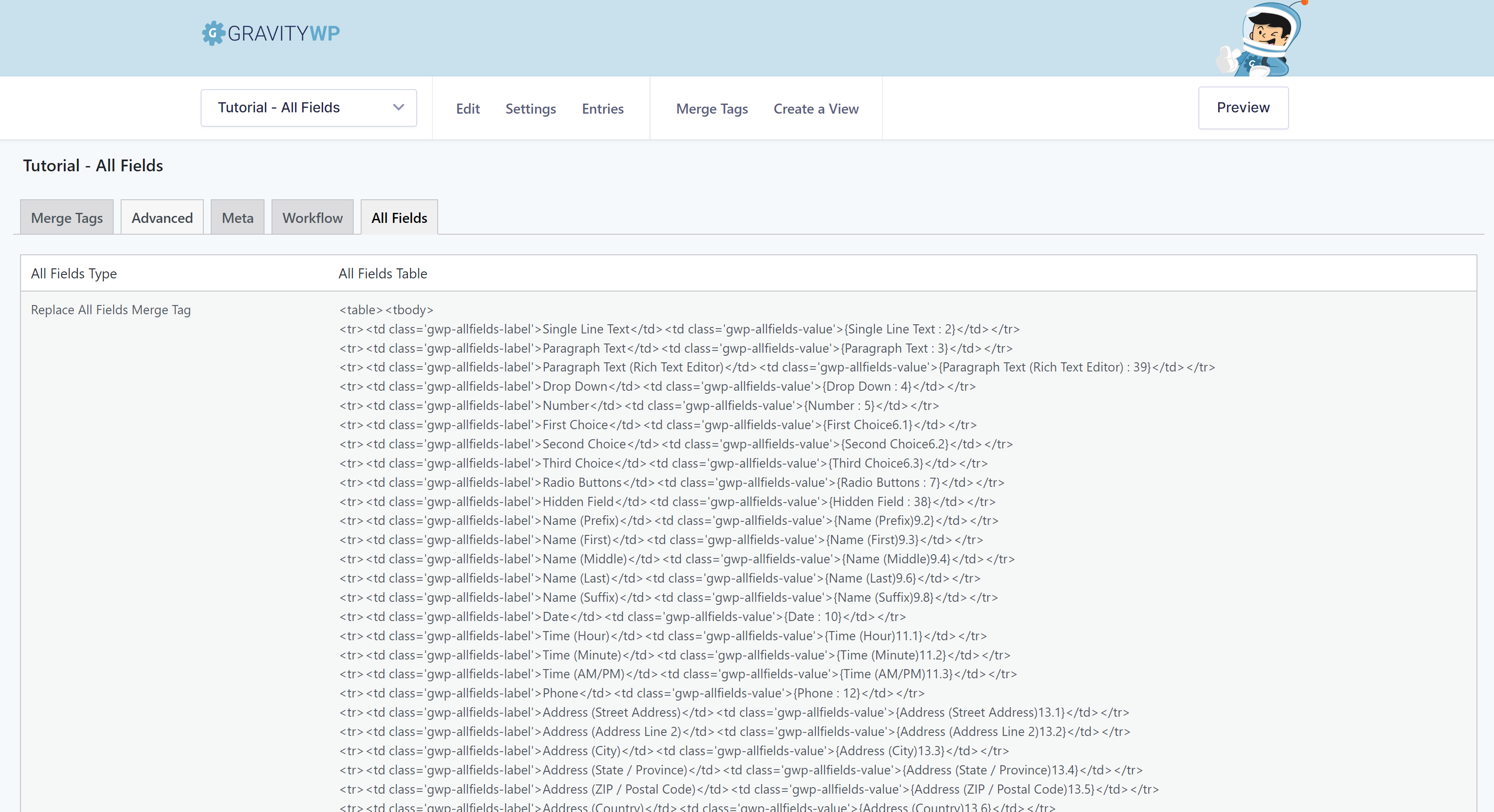Open the Tutorial - All Fields form dropdown
Image resolution: width=1494 pixels, height=812 pixels.
click(x=309, y=108)
